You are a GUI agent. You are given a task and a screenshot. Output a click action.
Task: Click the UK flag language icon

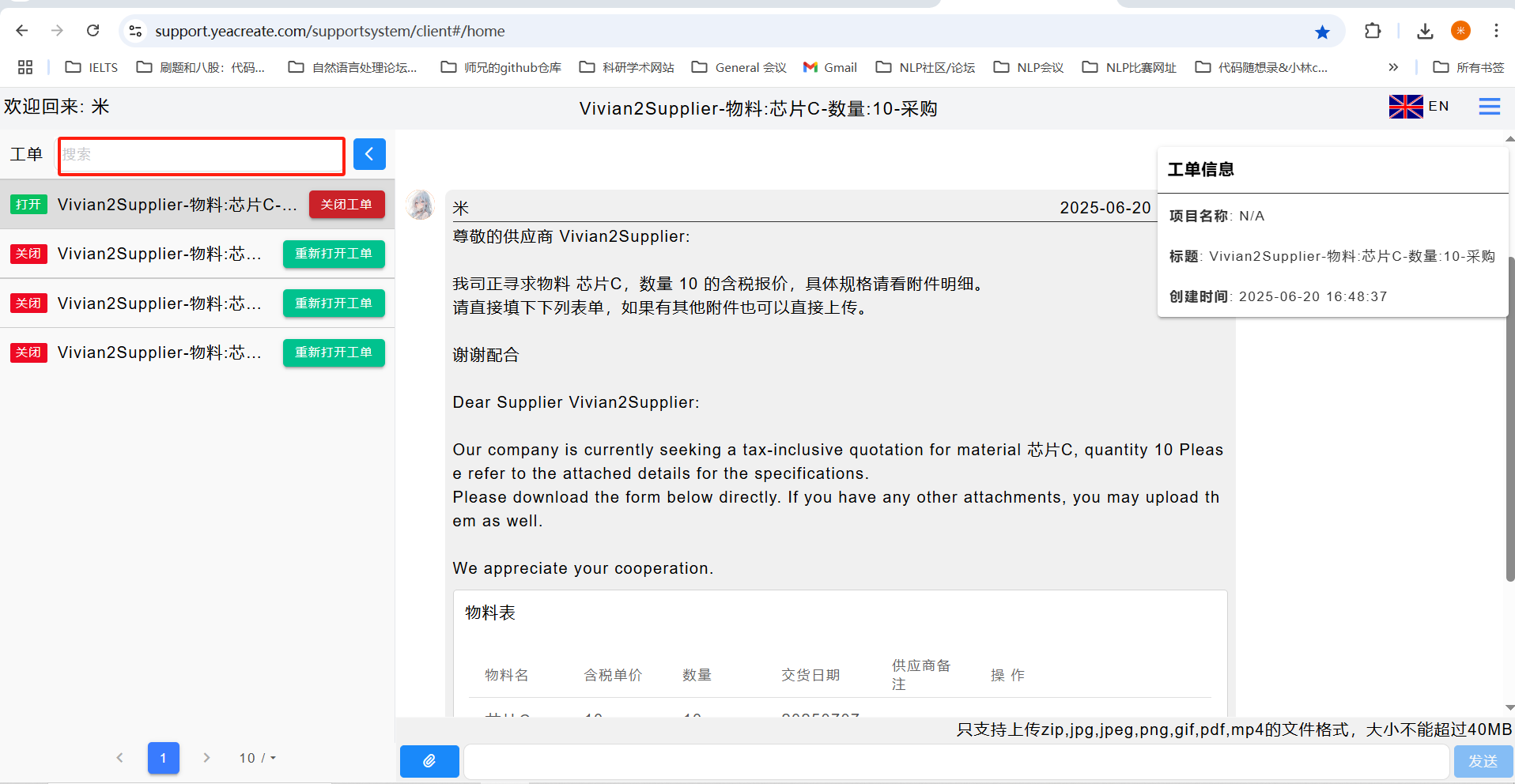point(1405,107)
